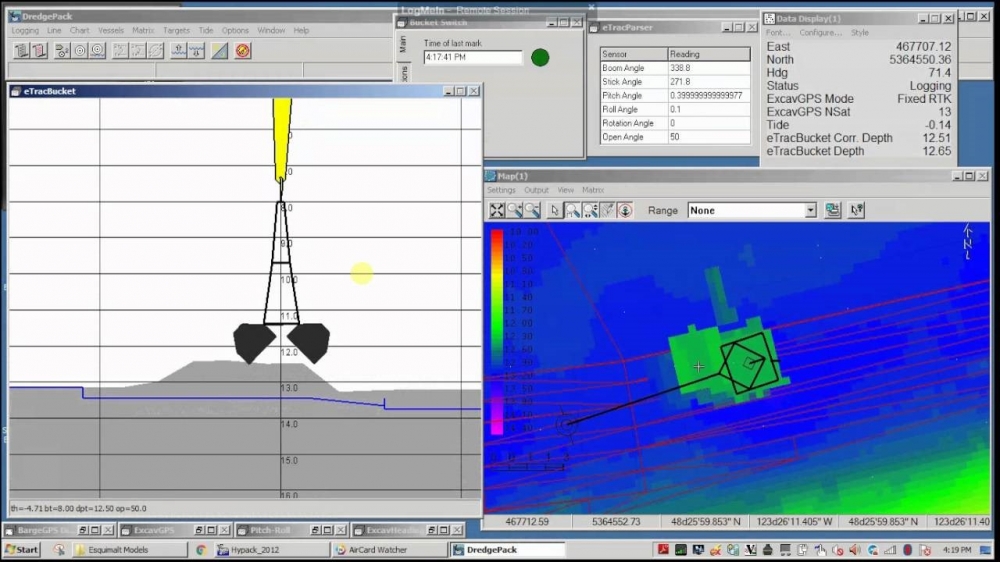Open the Vessels menu
This screenshot has height=562, width=1000.
click(111, 30)
